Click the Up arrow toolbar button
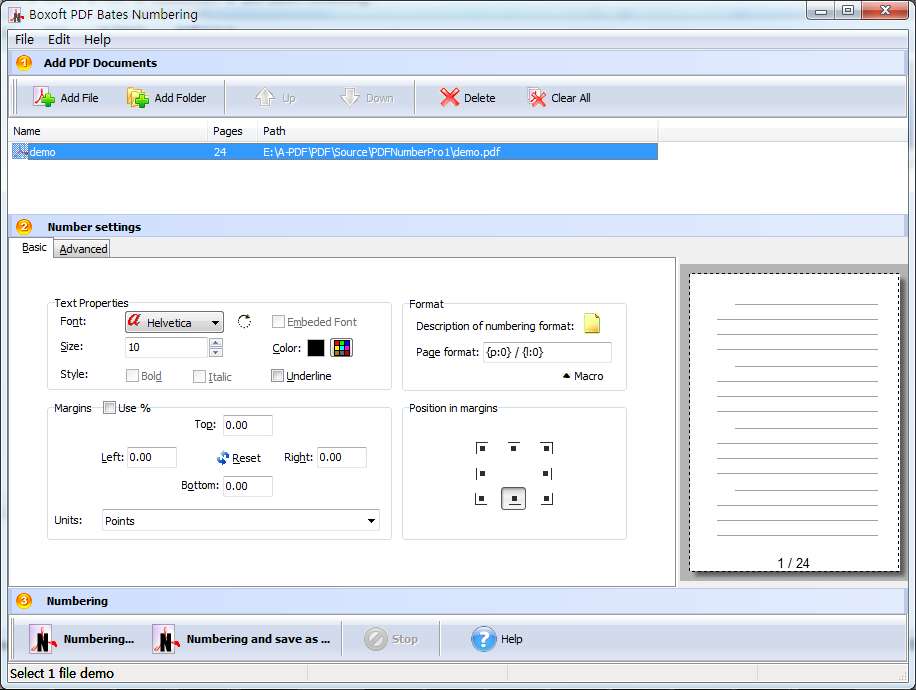The width and height of the screenshot is (916, 690). tap(275, 98)
